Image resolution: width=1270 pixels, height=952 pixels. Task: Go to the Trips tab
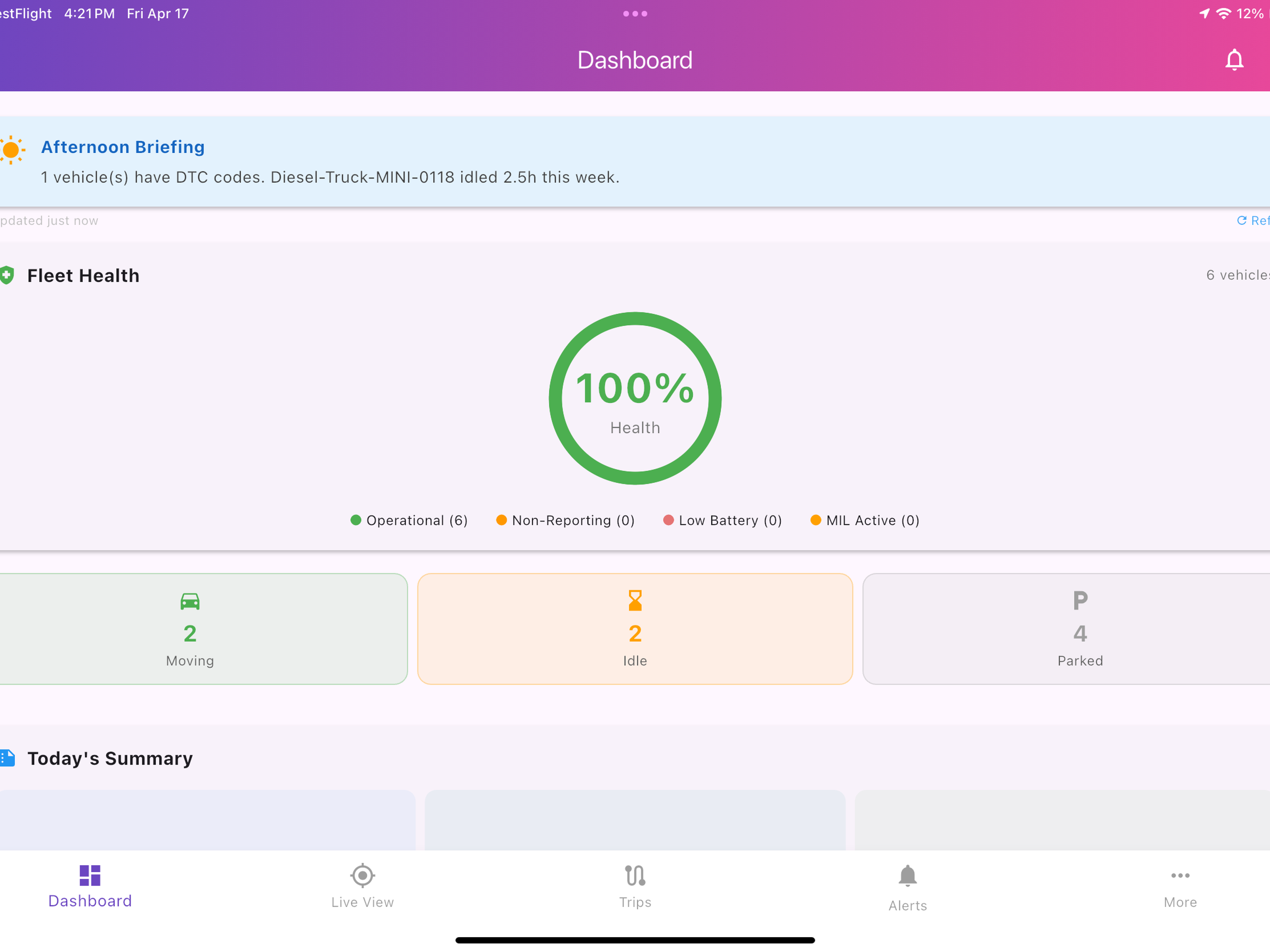click(x=635, y=886)
